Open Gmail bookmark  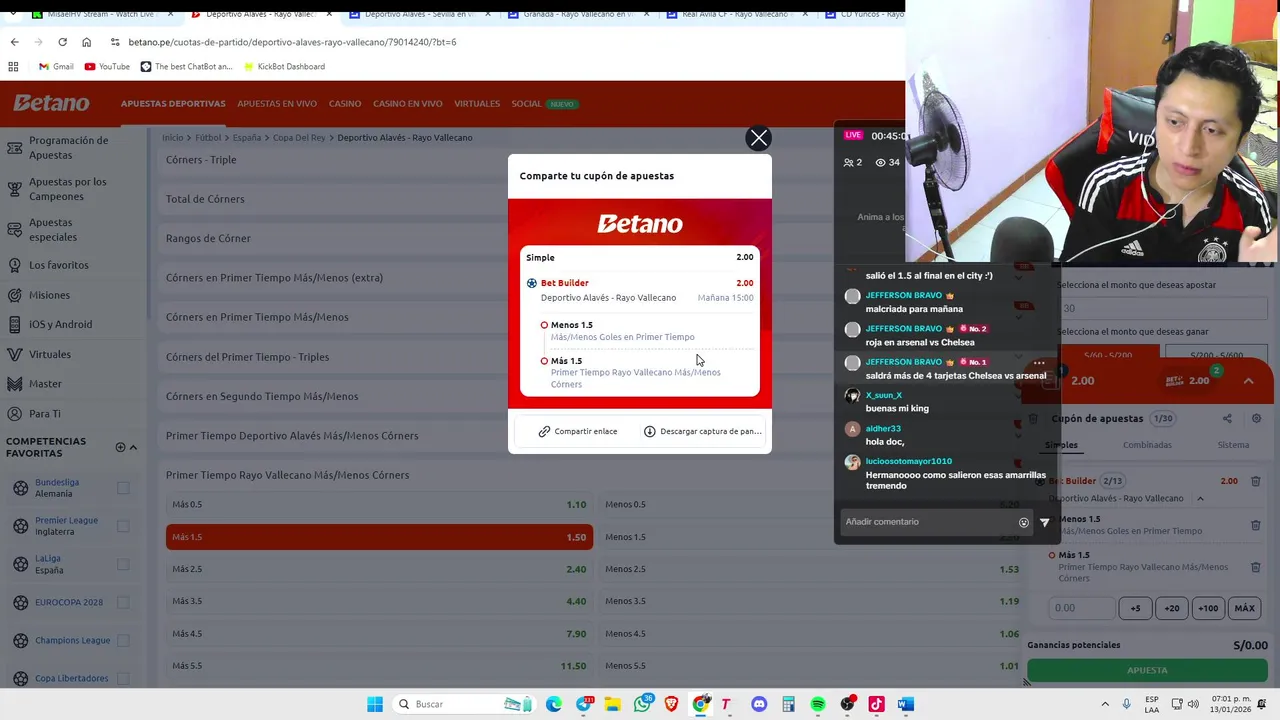coord(56,67)
